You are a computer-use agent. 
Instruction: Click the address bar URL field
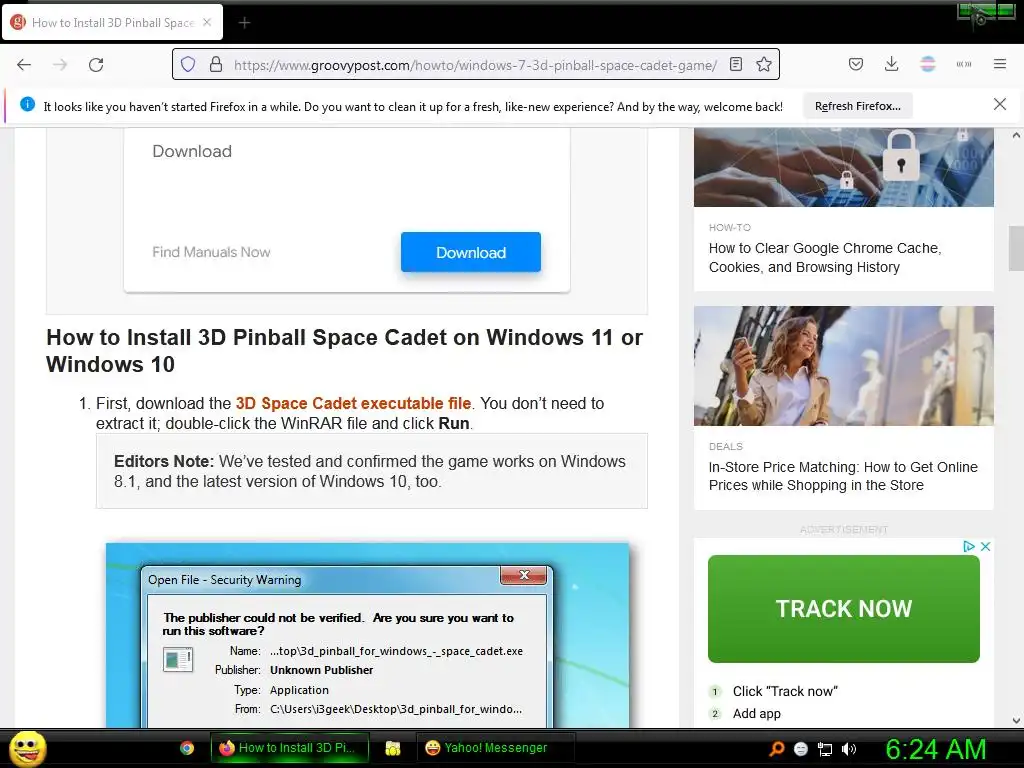475,65
